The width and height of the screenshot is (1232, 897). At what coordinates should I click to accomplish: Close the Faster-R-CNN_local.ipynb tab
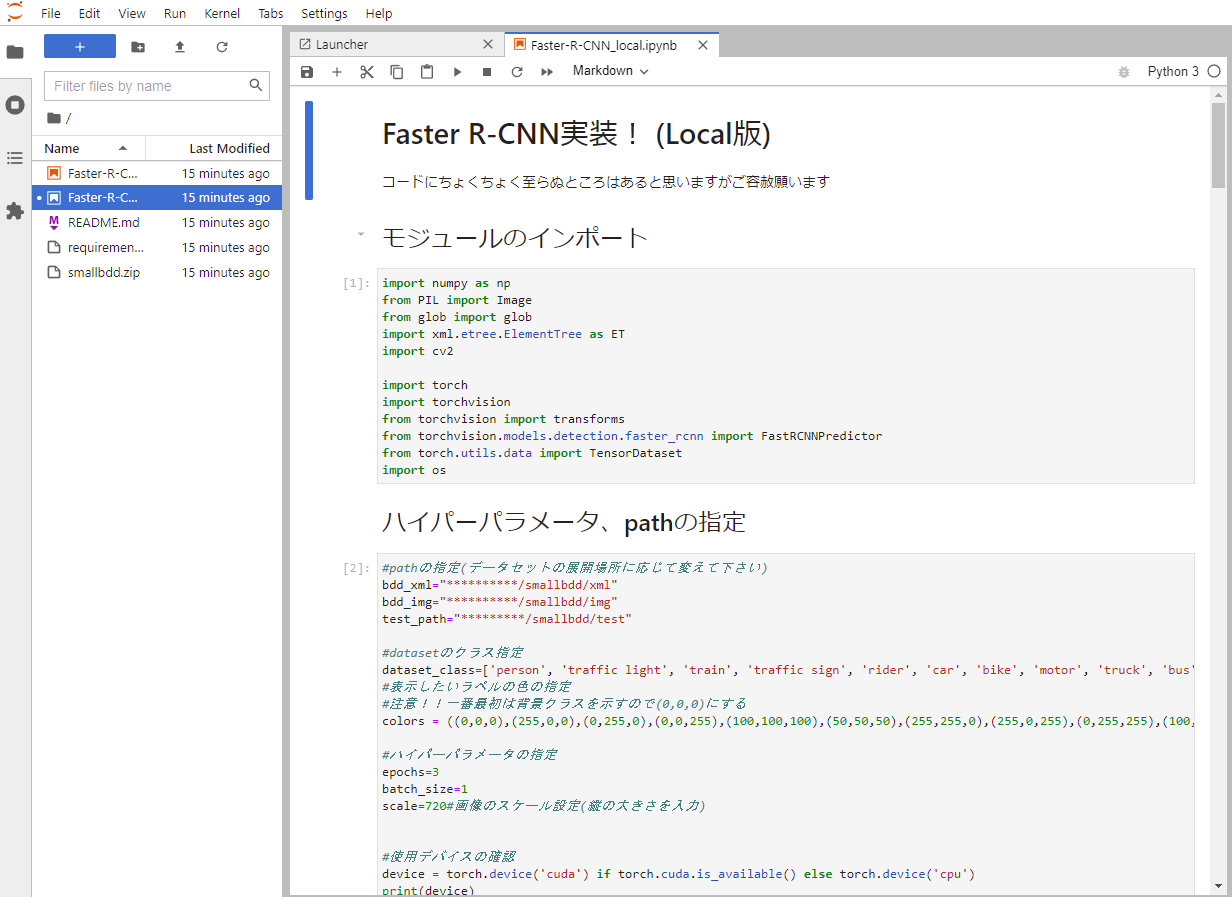(x=703, y=45)
